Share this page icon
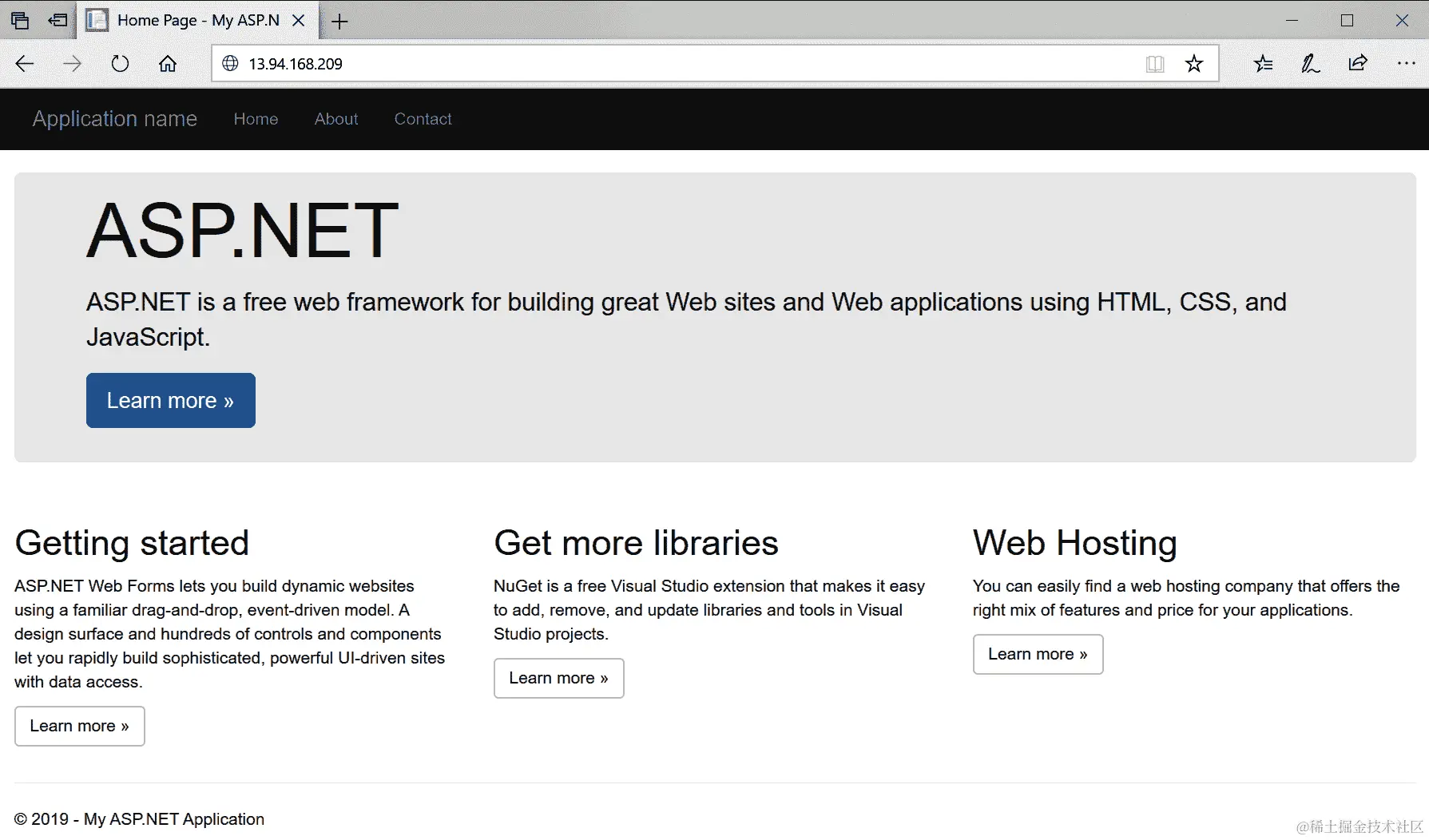 1358,64
